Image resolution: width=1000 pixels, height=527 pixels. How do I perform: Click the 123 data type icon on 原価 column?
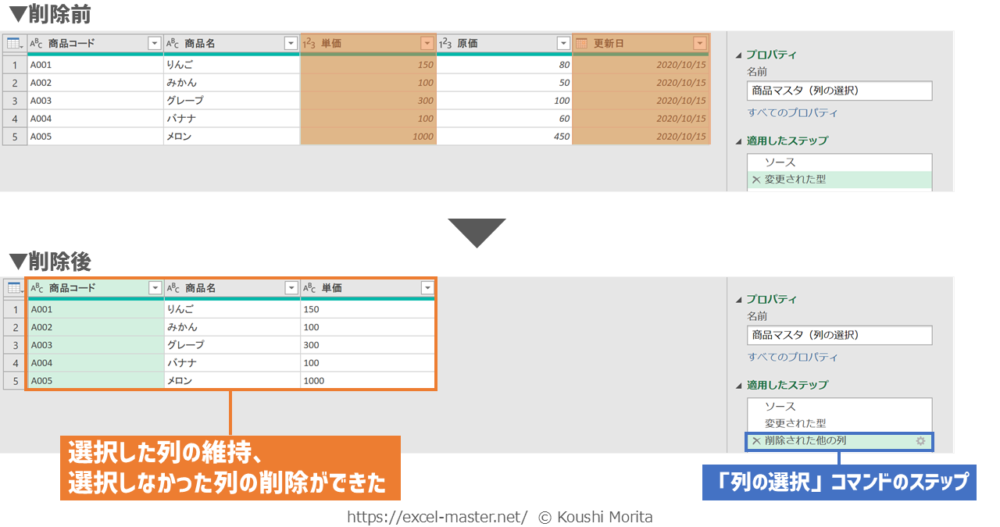(x=445, y=43)
